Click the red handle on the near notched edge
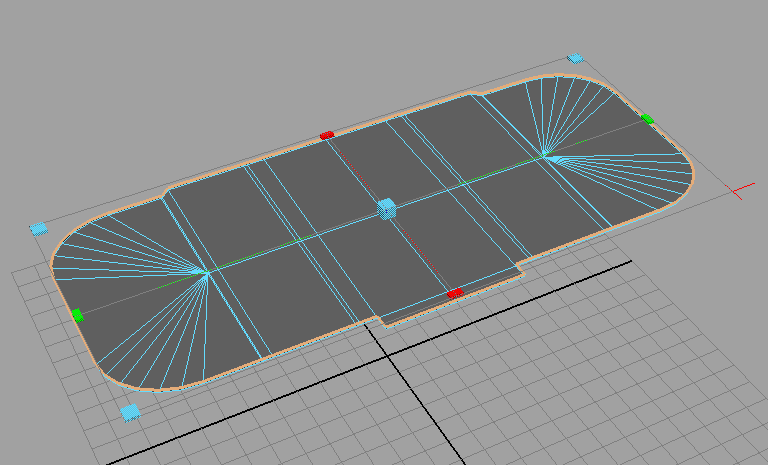Screen dimensions: 768x465 (455, 294)
